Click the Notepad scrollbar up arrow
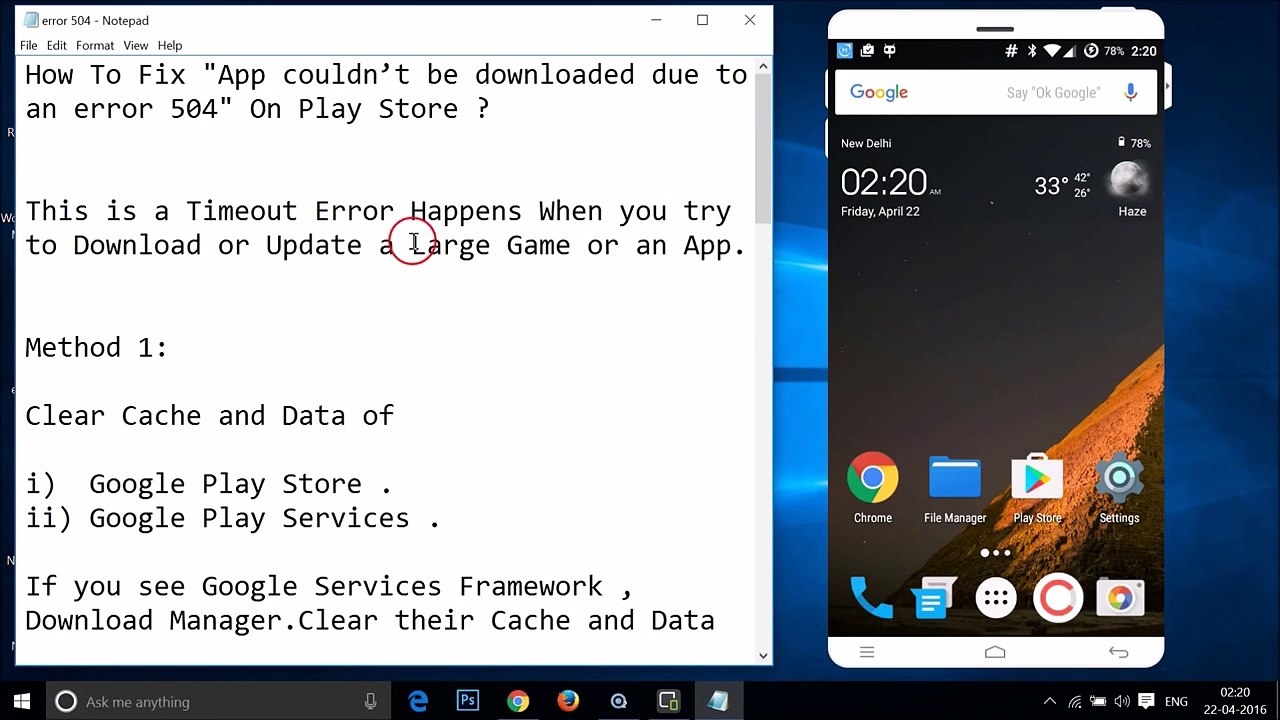 click(763, 67)
